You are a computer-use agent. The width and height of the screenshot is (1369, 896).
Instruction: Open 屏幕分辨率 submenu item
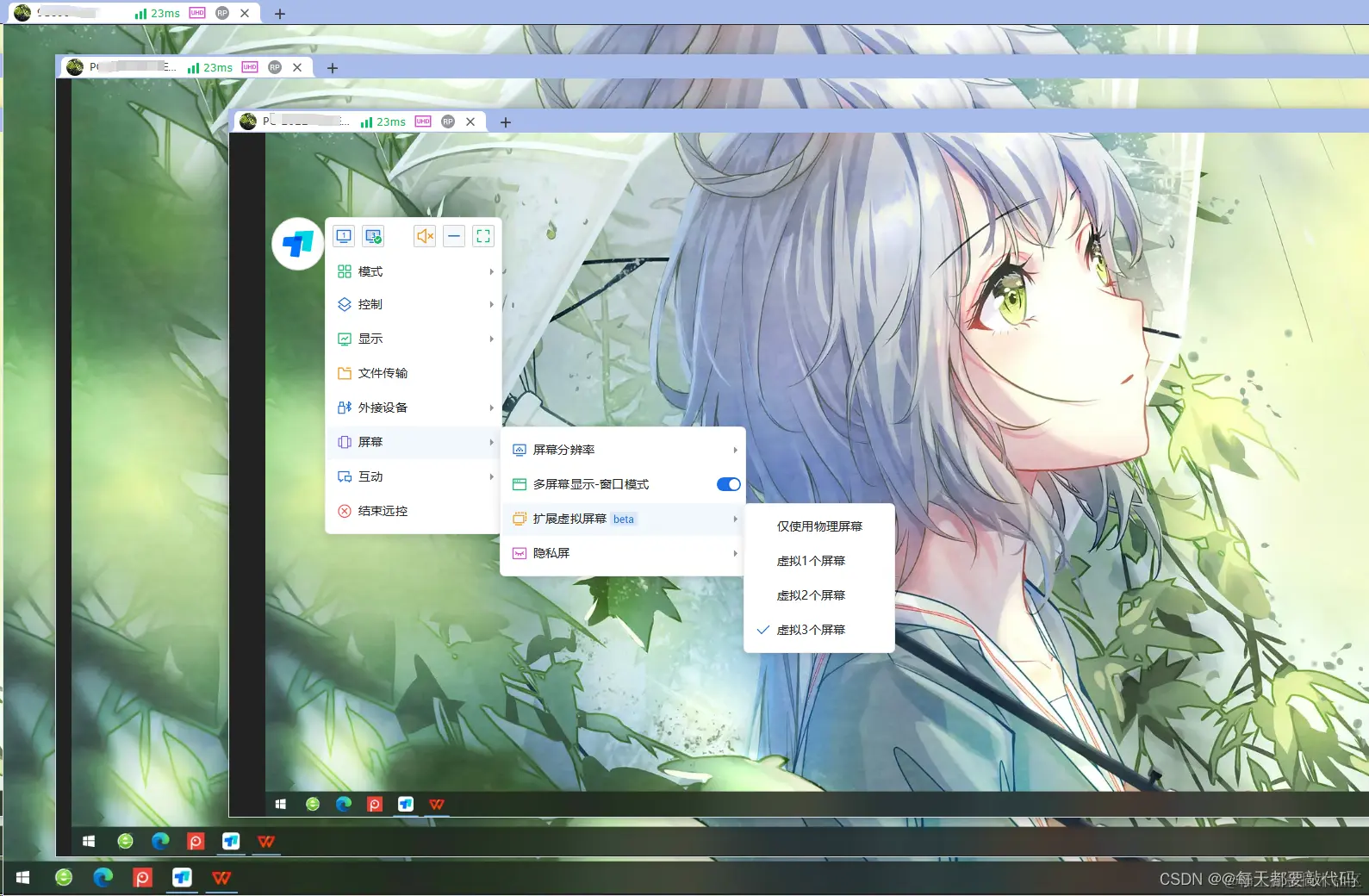623,450
